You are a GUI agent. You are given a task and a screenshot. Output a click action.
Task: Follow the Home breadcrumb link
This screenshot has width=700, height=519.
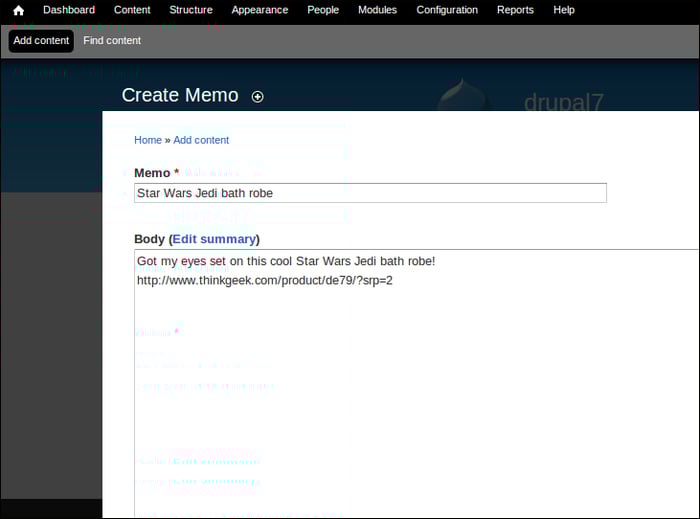point(148,140)
